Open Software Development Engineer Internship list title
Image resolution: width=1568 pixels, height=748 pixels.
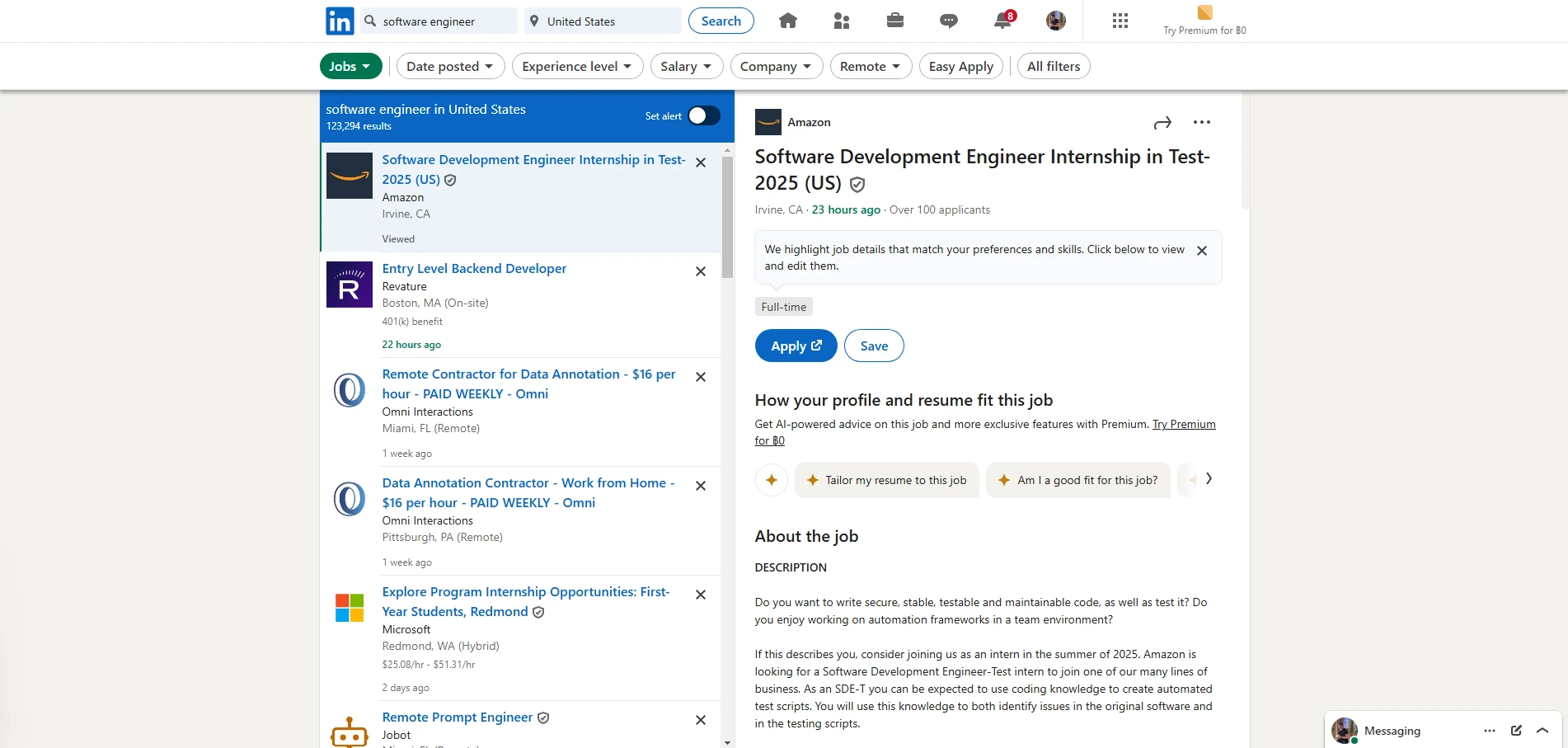[x=533, y=170]
